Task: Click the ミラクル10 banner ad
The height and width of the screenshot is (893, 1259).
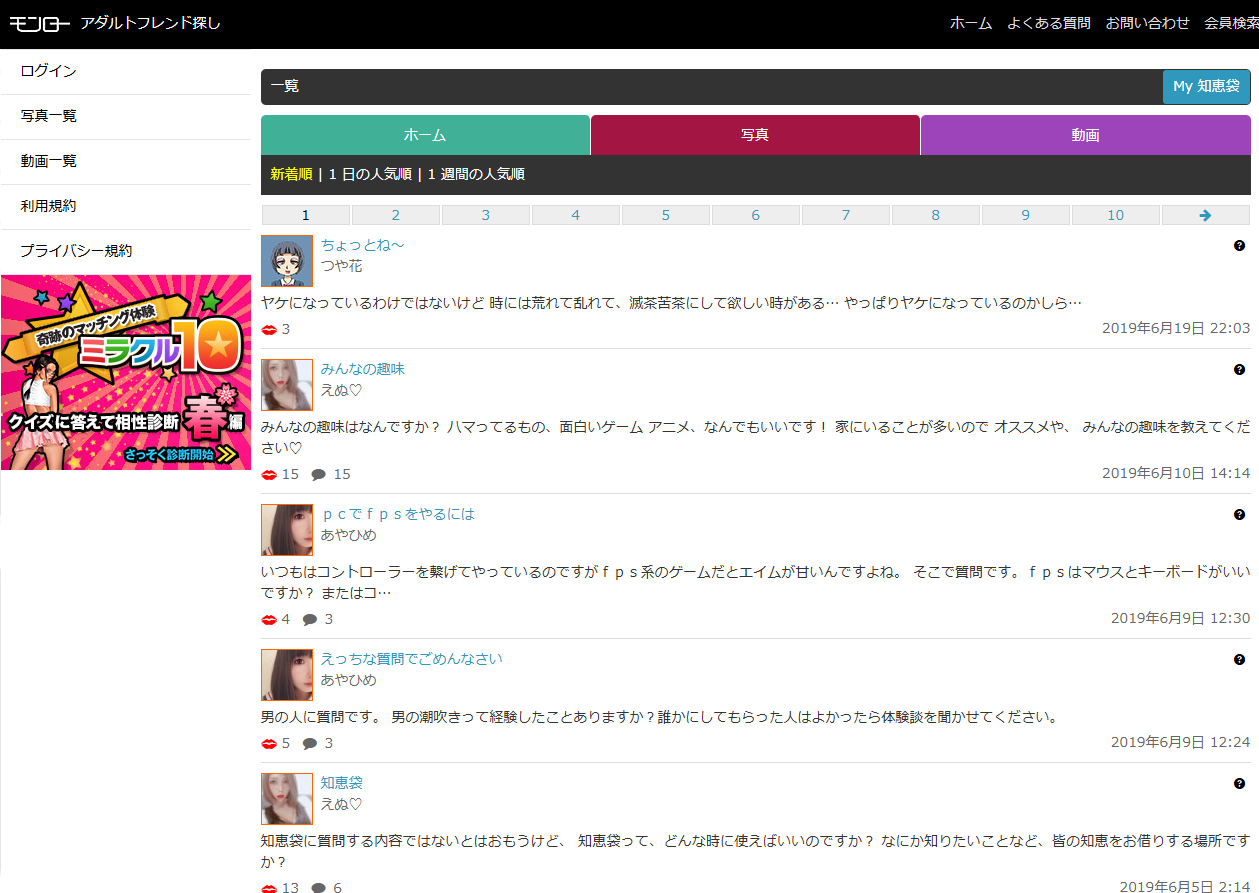Action: click(x=126, y=373)
